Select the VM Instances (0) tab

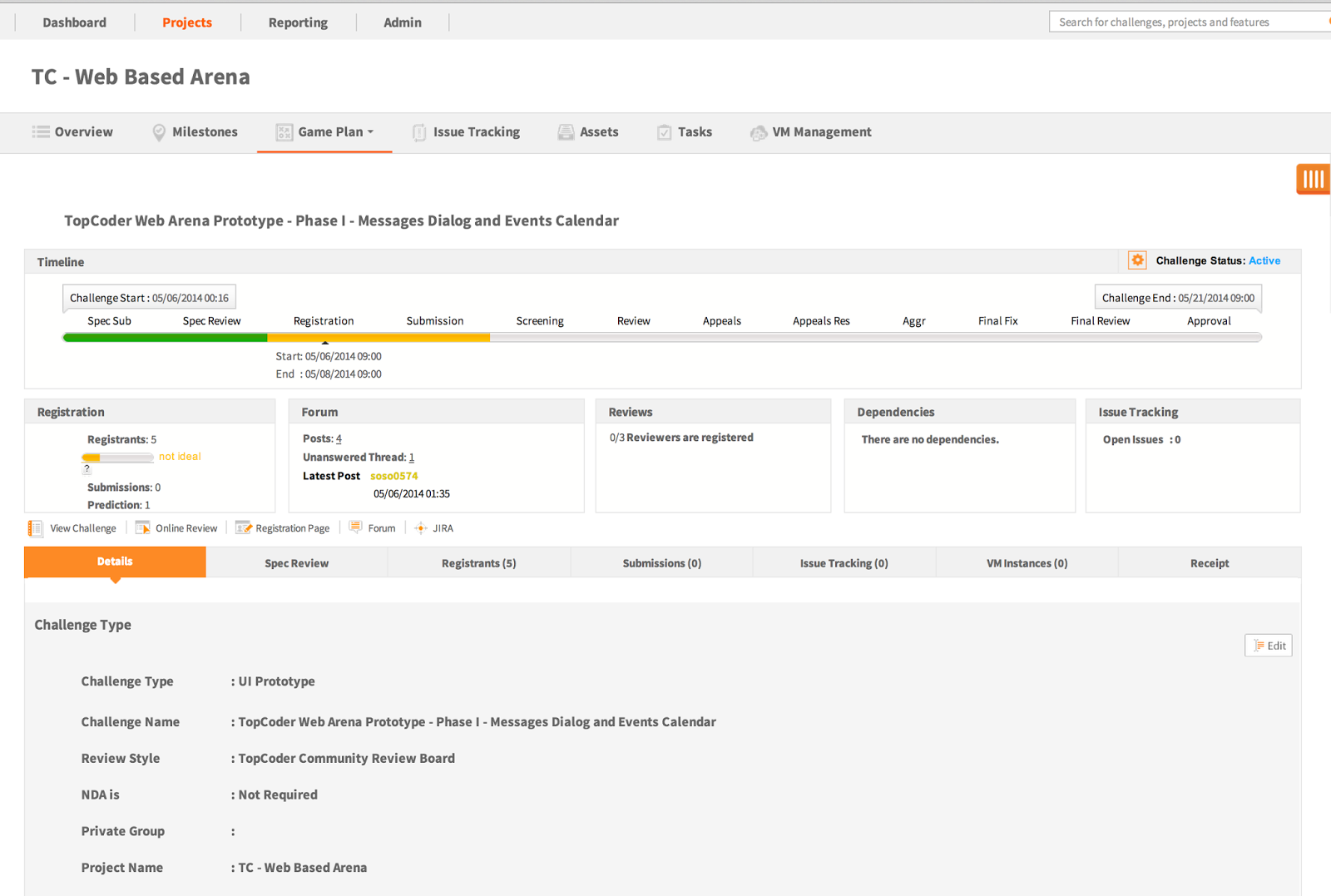1027,563
